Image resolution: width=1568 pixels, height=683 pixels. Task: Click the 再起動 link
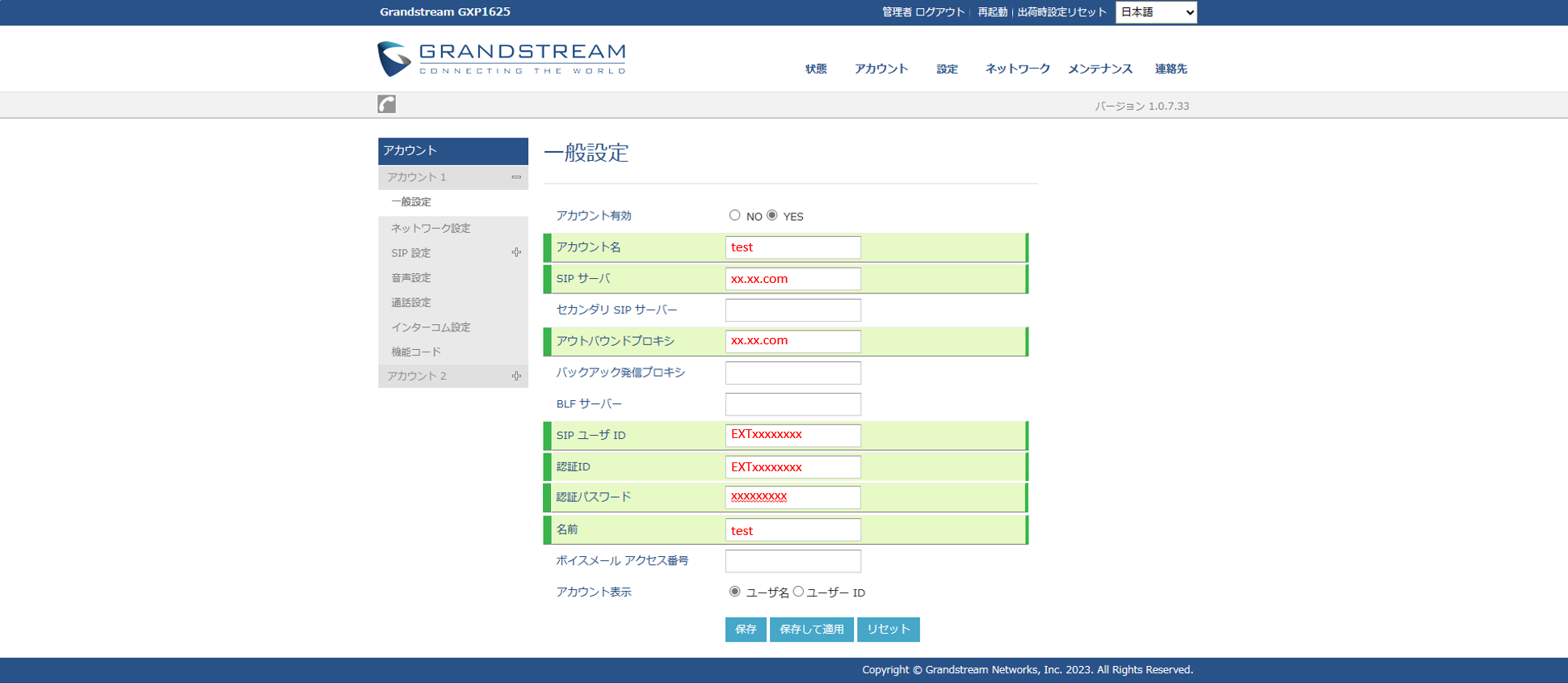click(992, 12)
